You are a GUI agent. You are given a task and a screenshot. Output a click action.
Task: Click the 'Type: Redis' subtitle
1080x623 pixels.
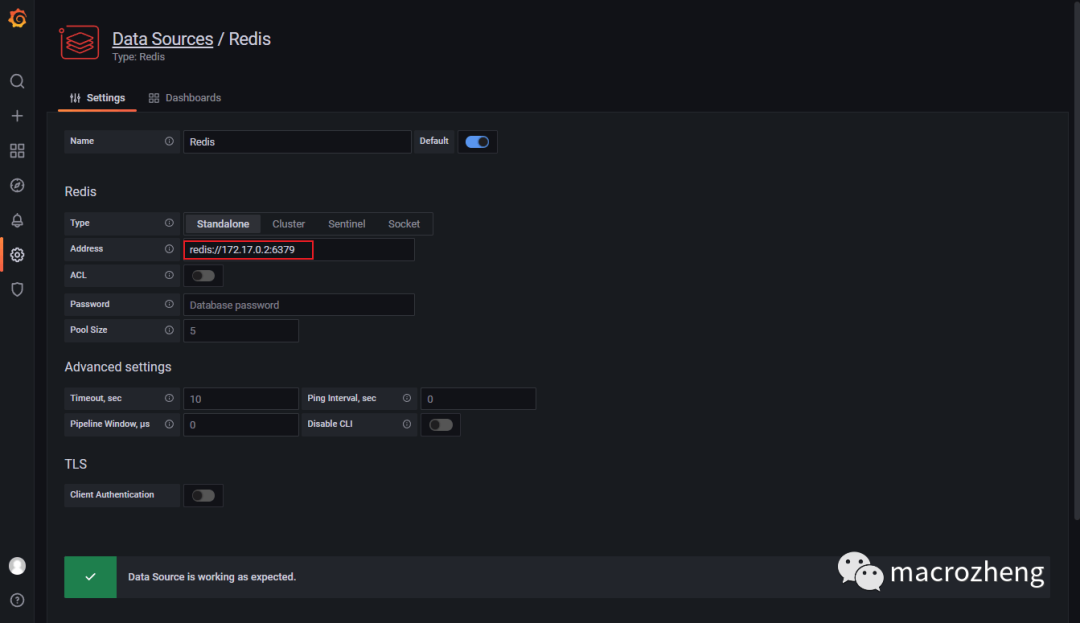[x=138, y=57]
